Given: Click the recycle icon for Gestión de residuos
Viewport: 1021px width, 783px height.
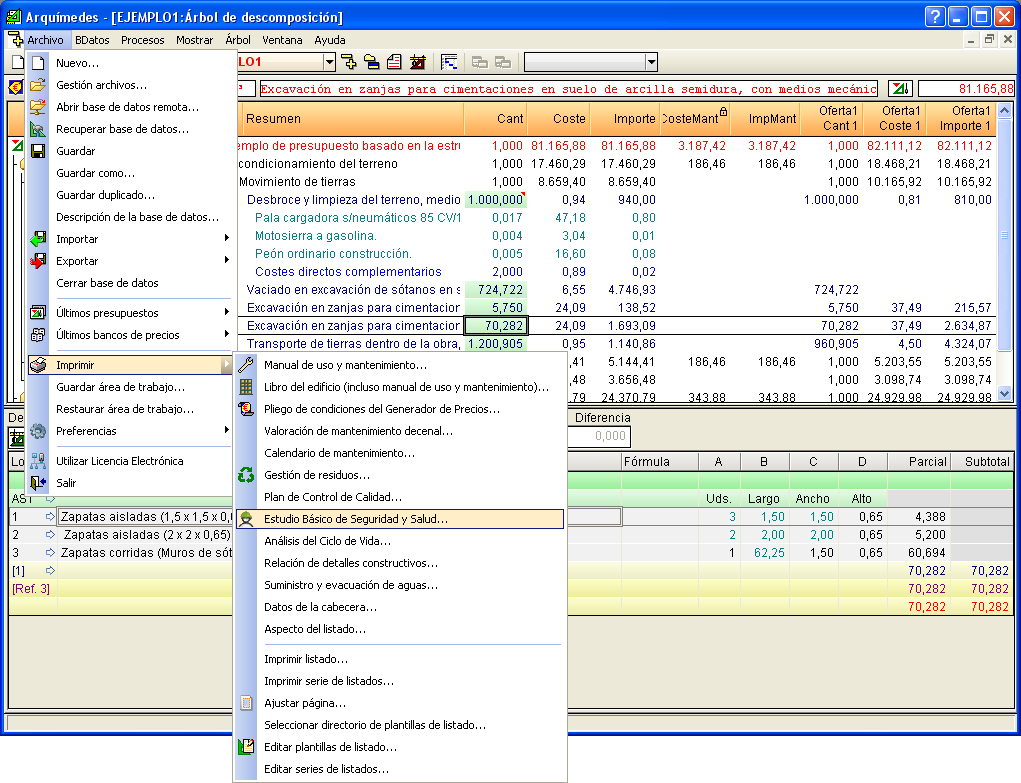Looking at the screenshot, I should 246,475.
